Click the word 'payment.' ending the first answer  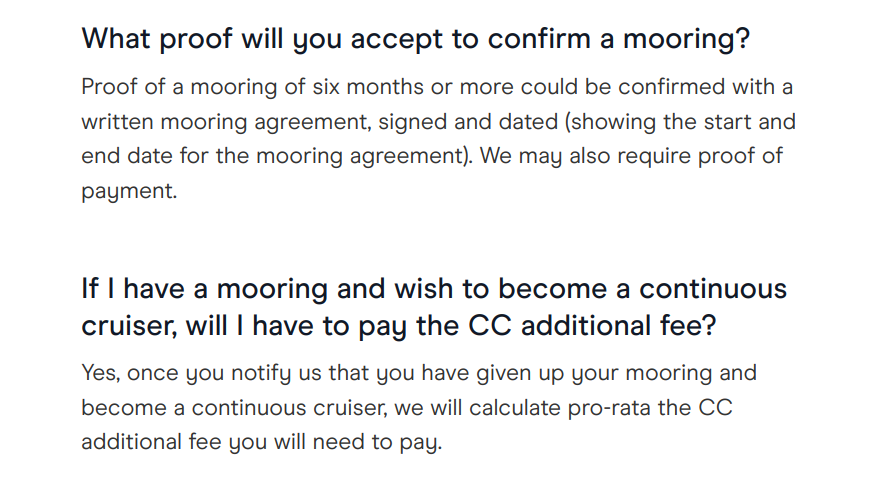point(129,192)
